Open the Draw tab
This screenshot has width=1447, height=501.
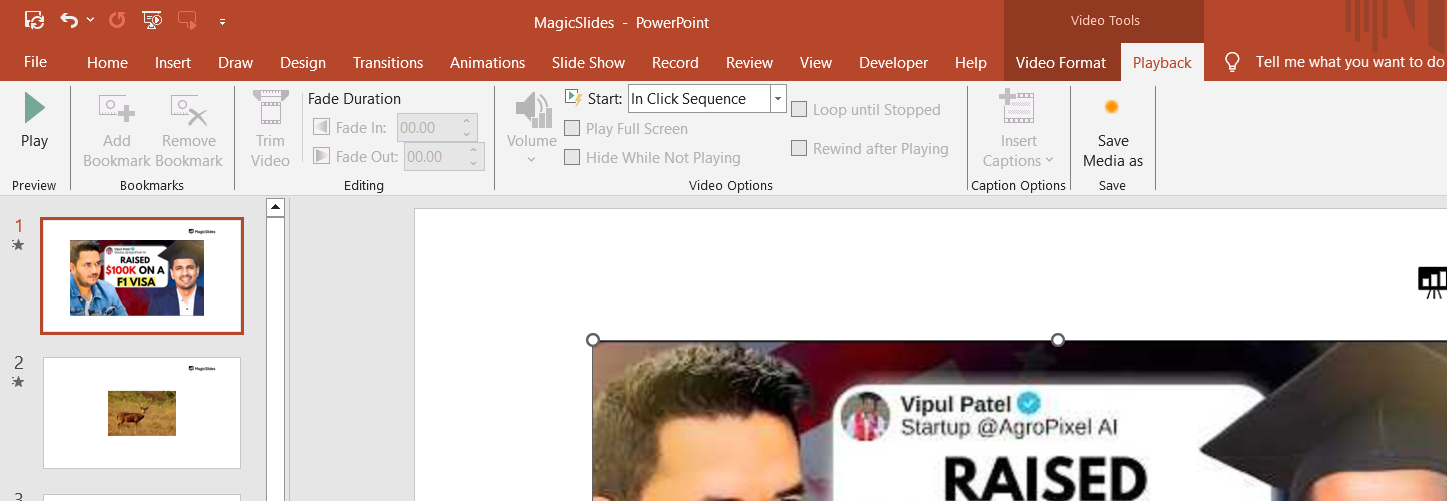tap(236, 62)
